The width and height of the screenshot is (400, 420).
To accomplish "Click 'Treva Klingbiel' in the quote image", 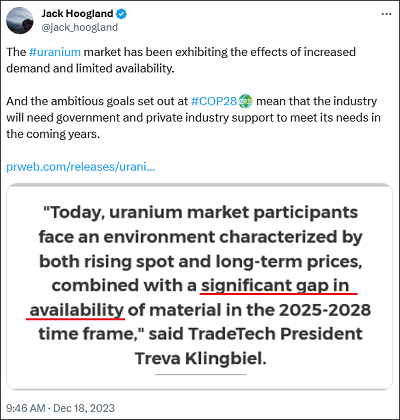I will pyautogui.click(x=200, y=359).
